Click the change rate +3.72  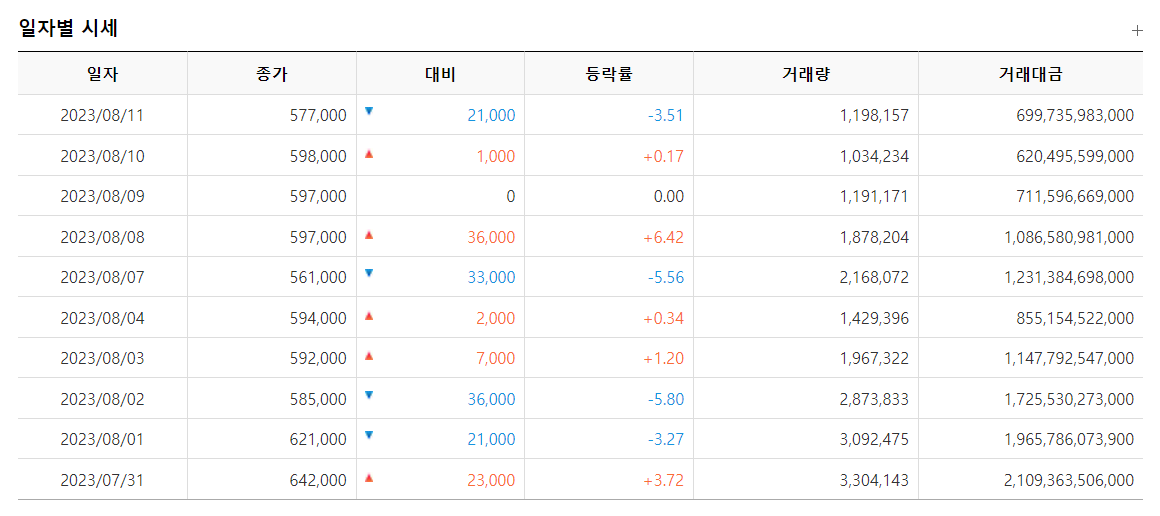663,480
